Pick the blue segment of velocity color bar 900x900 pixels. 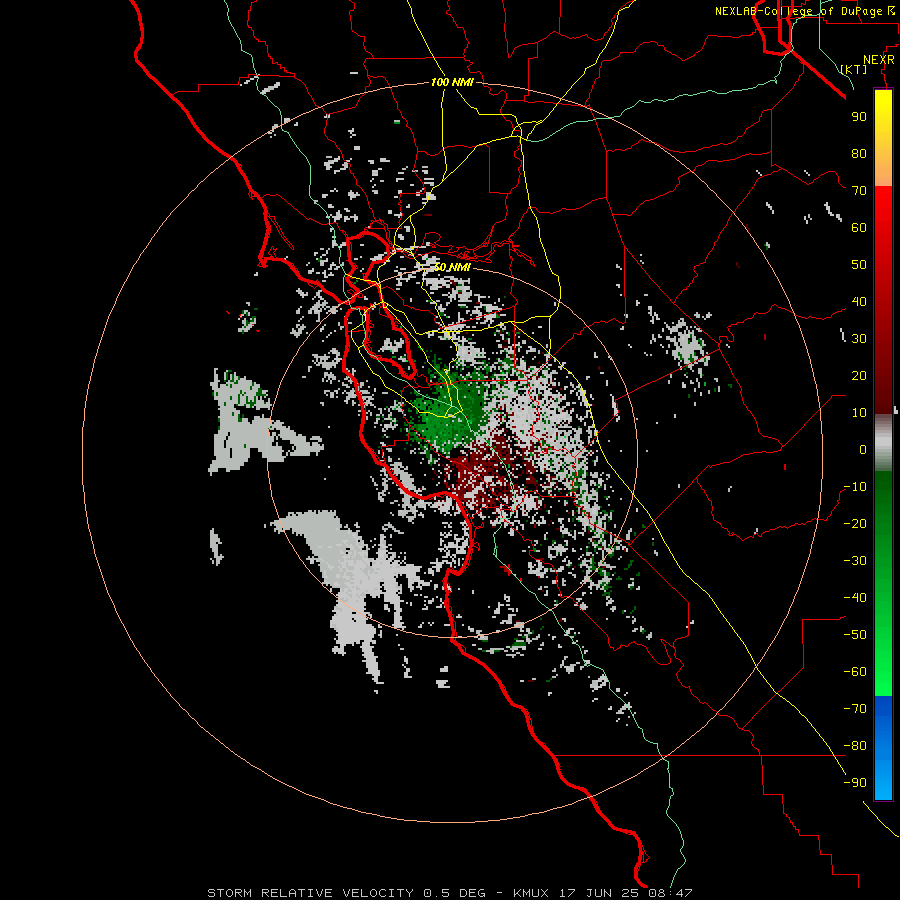[x=883, y=747]
